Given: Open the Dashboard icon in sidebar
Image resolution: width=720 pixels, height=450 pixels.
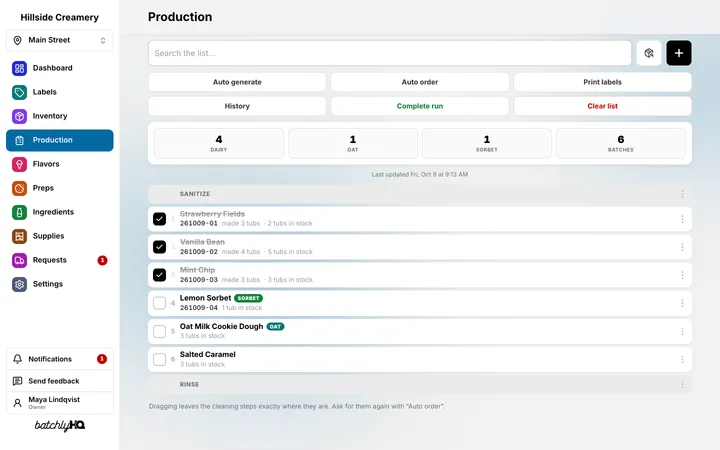Looking at the screenshot, I should 19,68.
